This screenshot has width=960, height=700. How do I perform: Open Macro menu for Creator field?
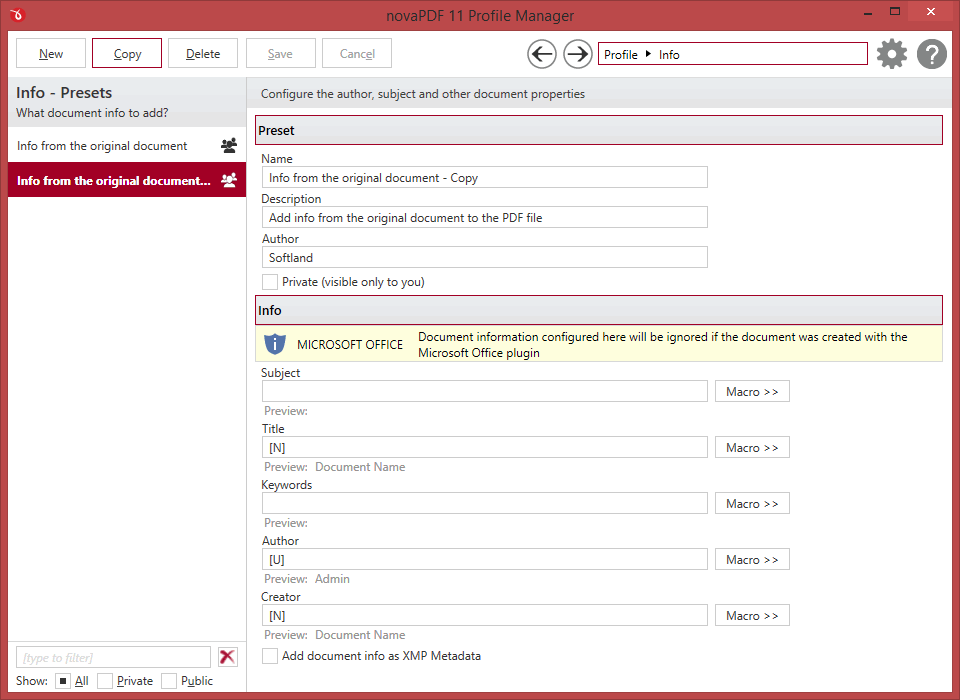click(x=752, y=615)
